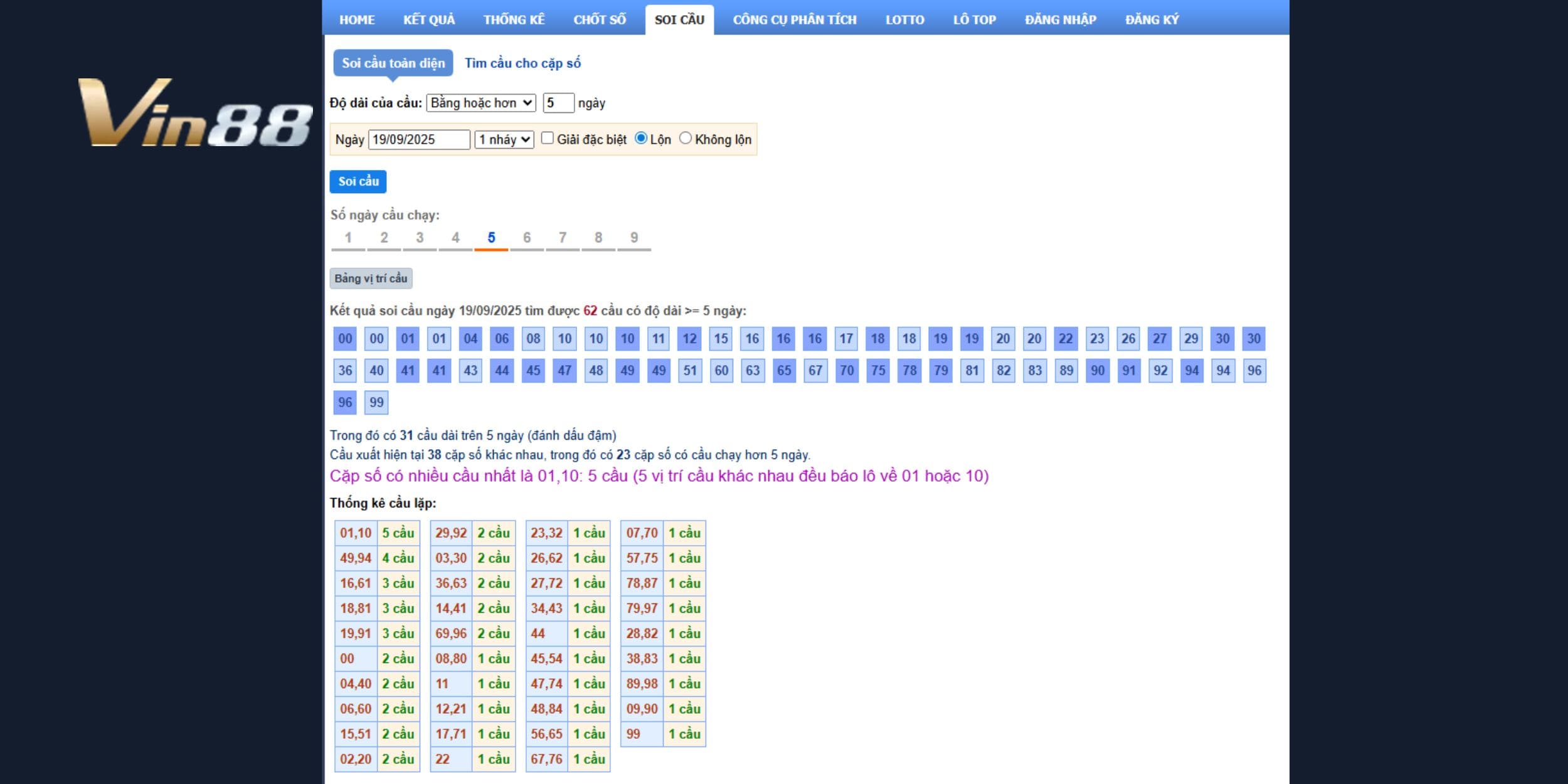Click the Soi cầu button
The width and height of the screenshot is (1568, 784).
tap(358, 181)
